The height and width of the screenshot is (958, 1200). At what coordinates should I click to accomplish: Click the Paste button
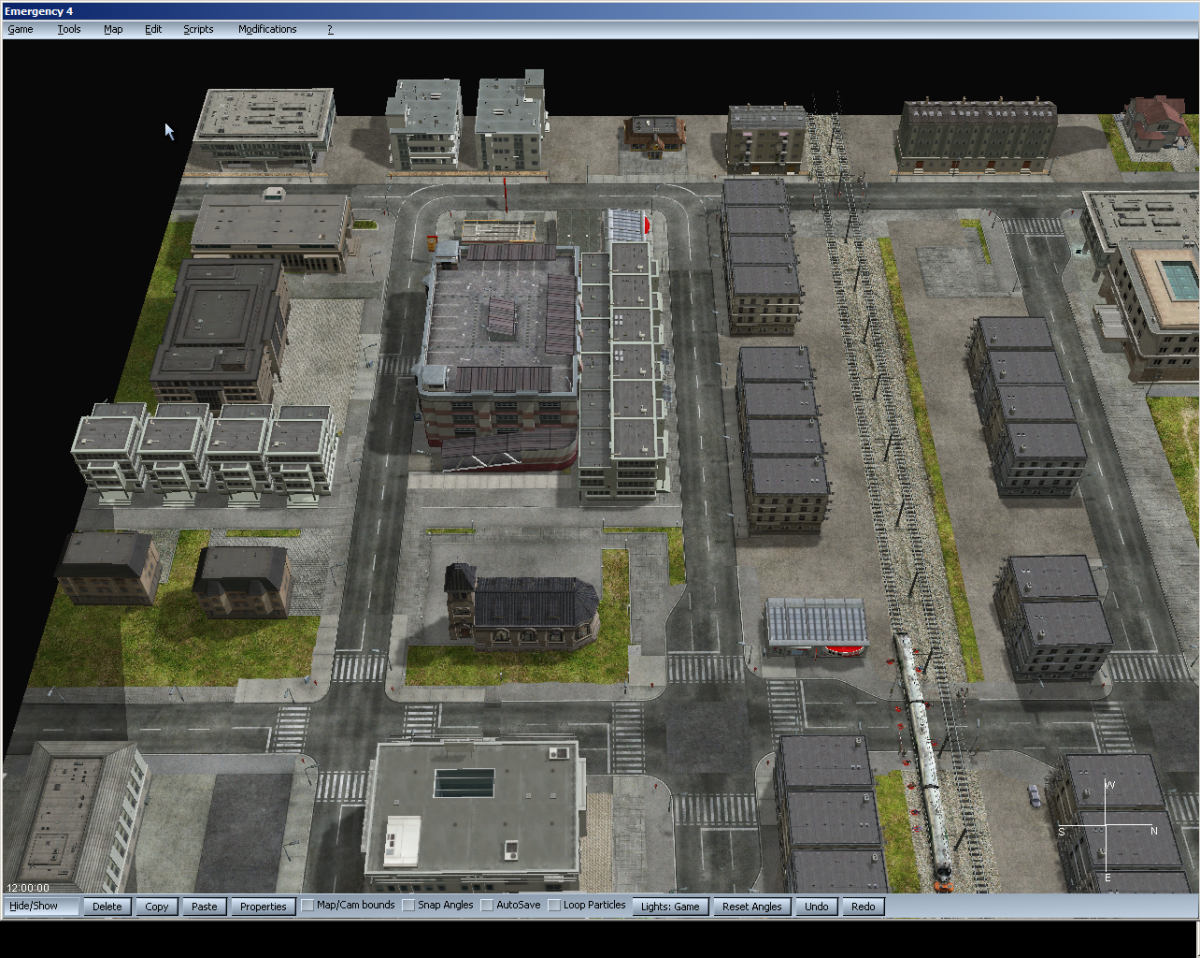coord(204,906)
